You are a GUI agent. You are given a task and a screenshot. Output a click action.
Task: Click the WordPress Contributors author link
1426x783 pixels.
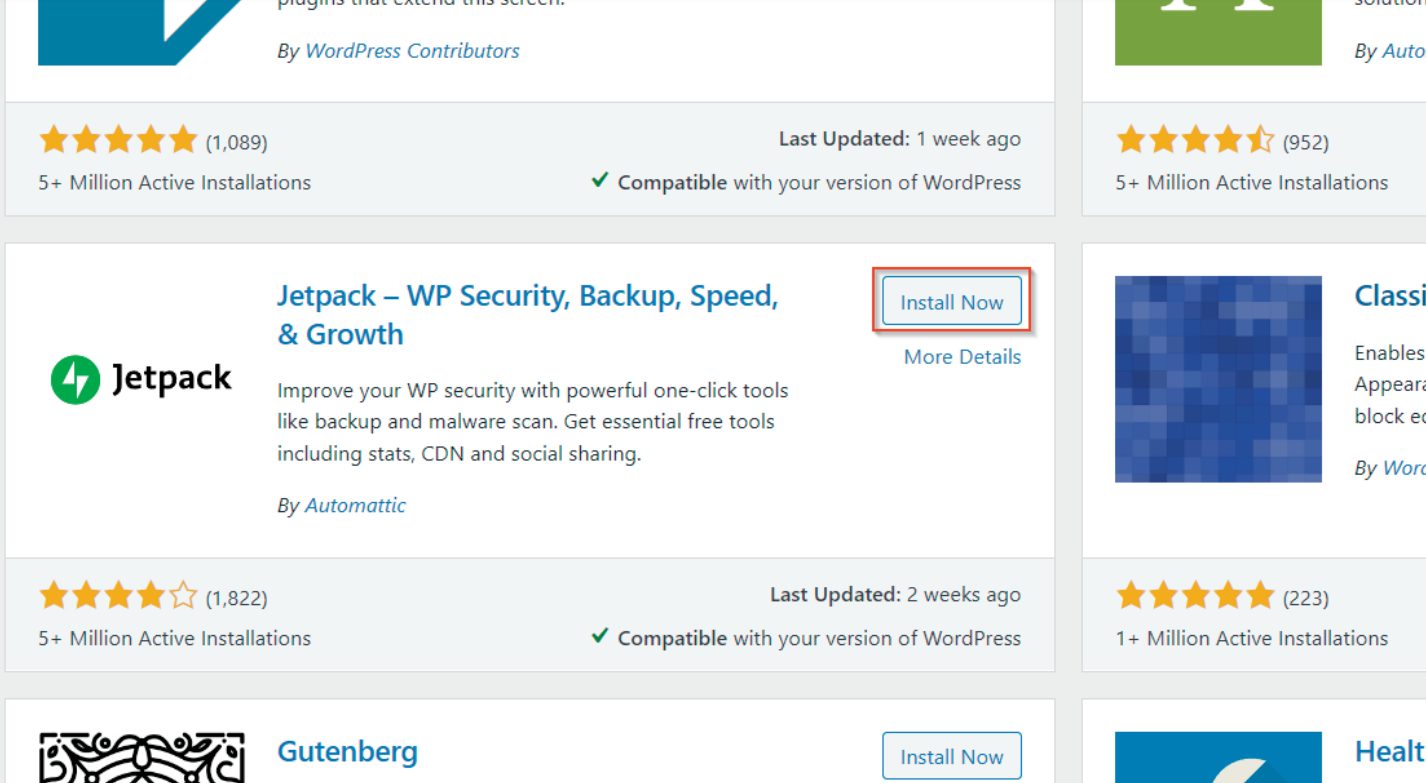[x=414, y=50]
